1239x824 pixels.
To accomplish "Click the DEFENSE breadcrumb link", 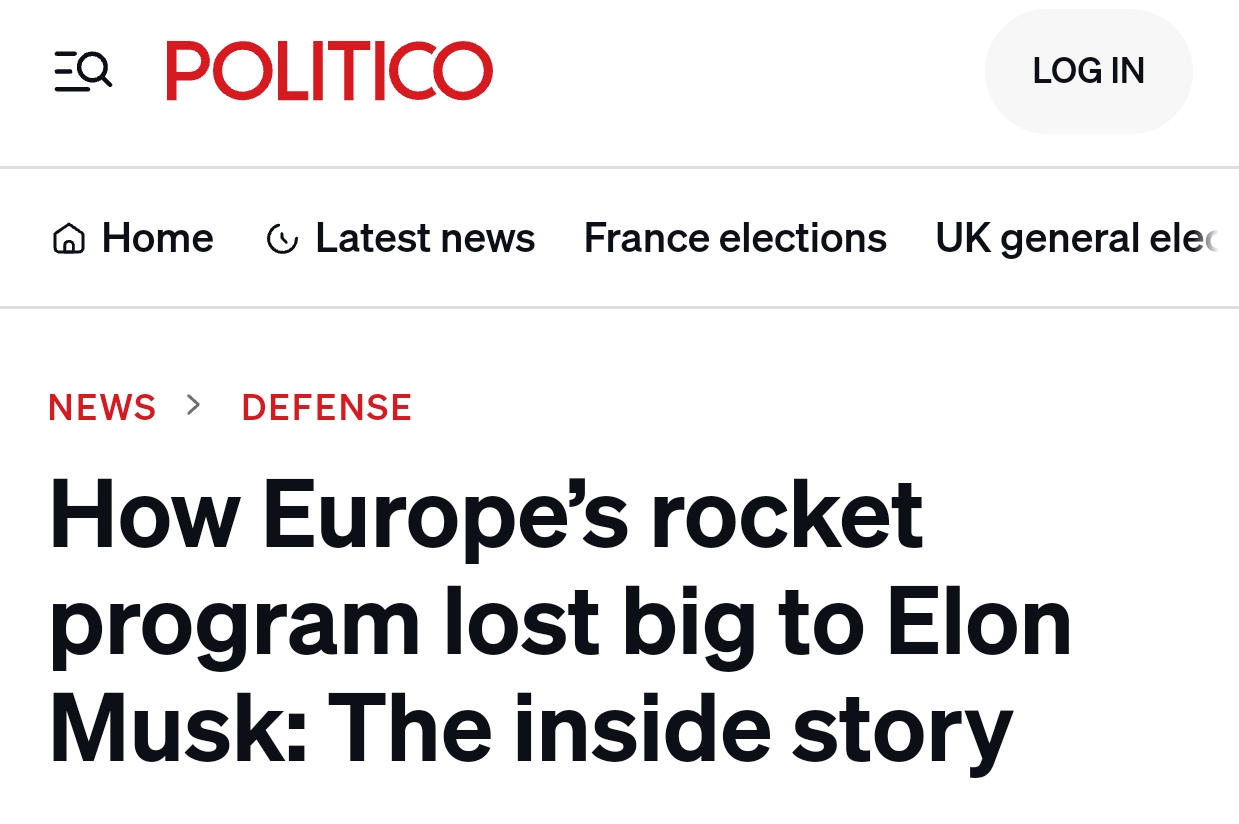I will point(327,407).
